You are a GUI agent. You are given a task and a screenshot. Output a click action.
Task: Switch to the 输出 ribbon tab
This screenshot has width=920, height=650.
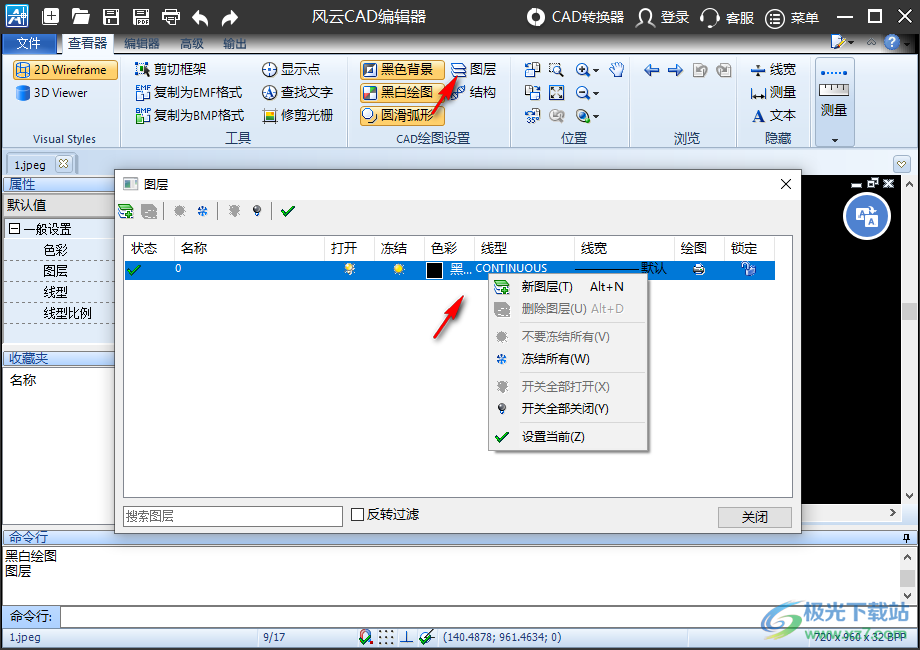point(235,43)
